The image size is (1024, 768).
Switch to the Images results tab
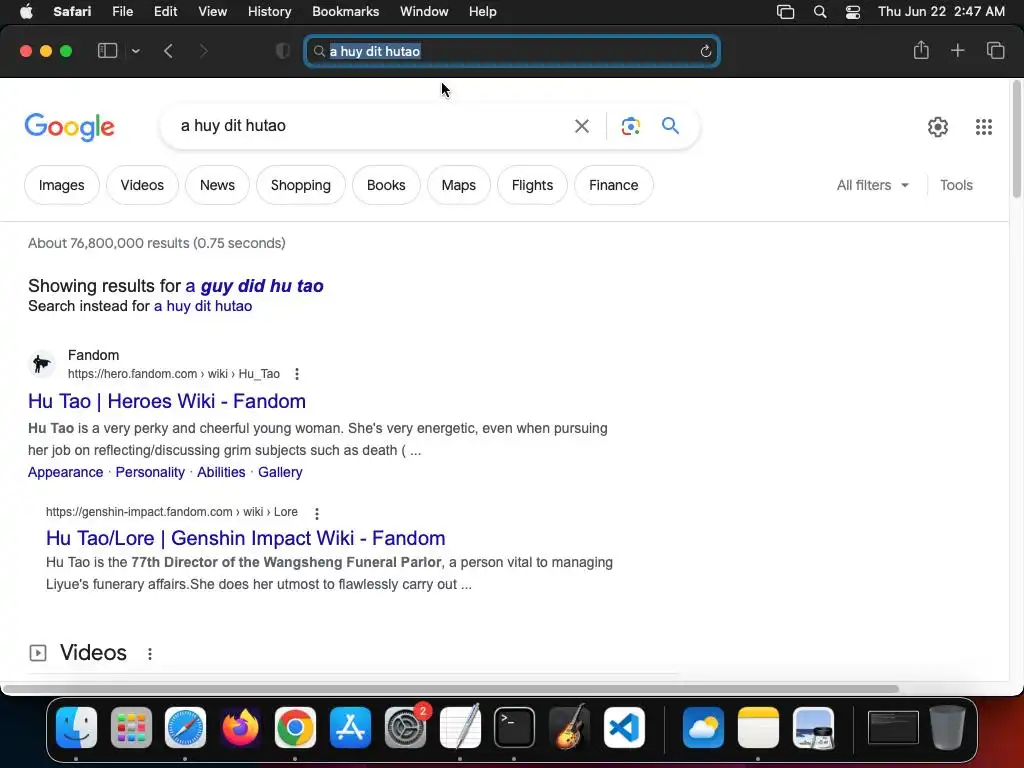click(x=61, y=185)
